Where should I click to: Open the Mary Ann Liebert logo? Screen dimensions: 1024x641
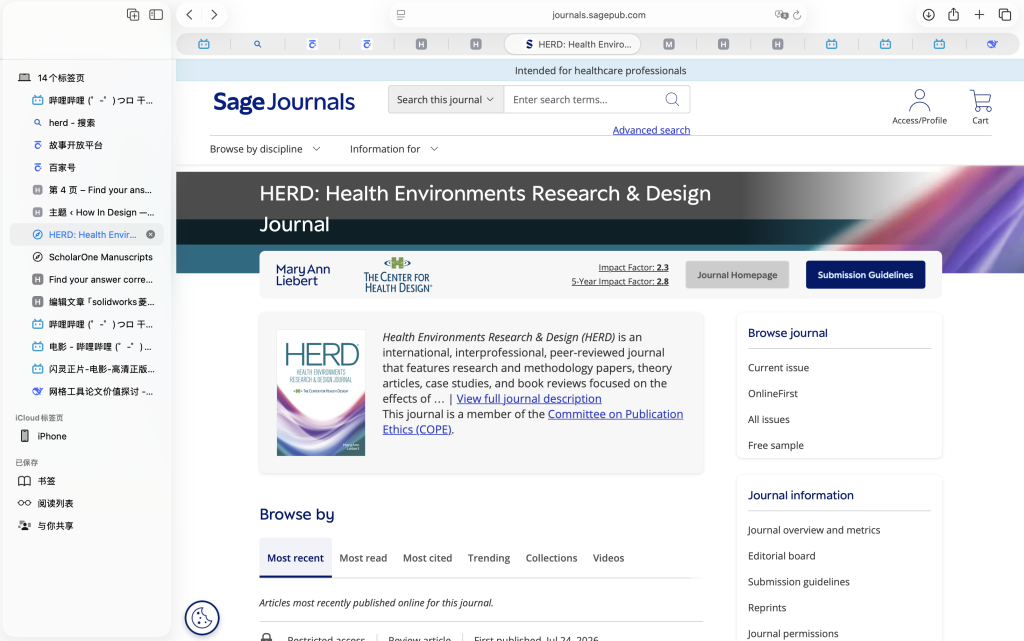303,275
